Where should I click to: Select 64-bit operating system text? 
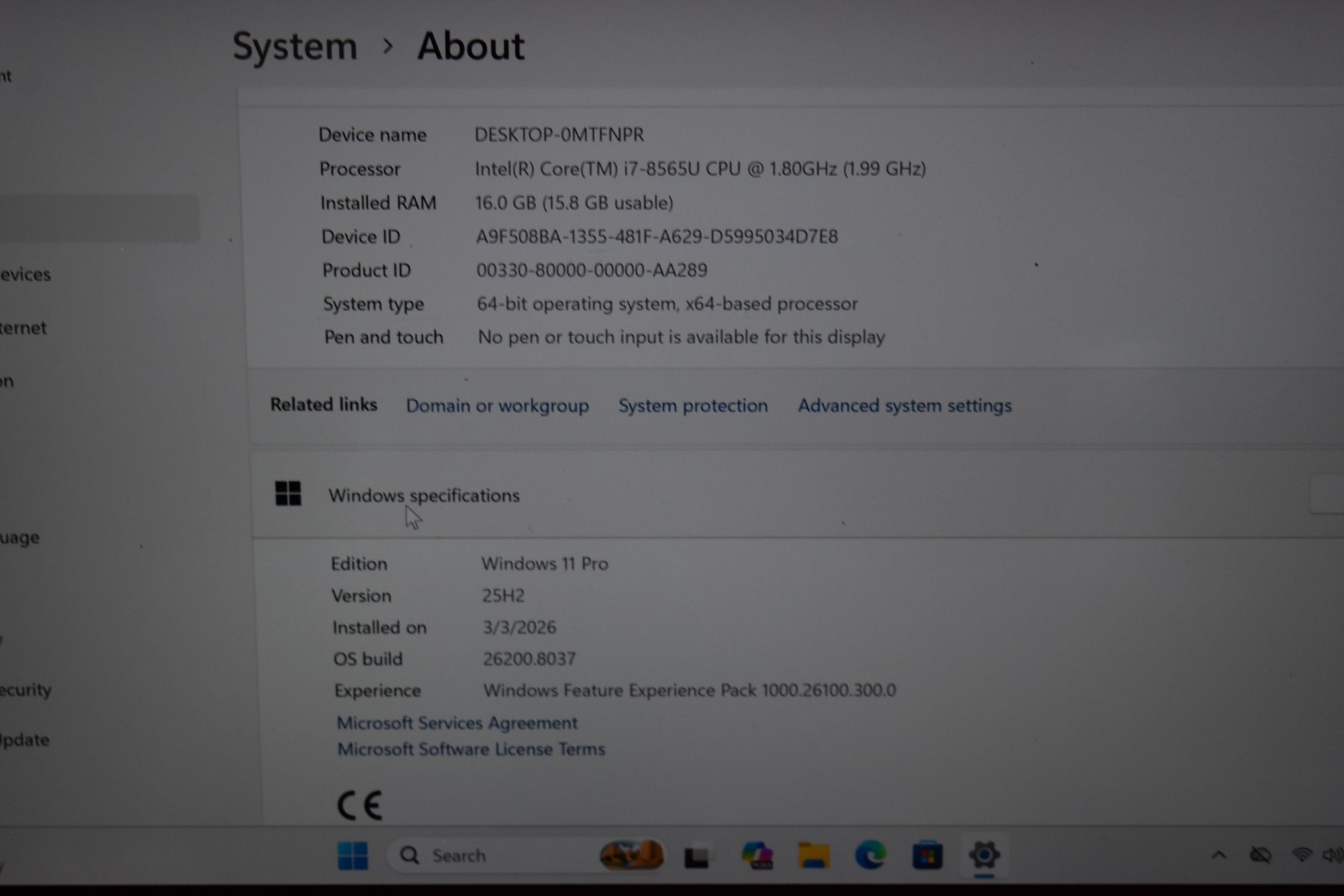[667, 304]
